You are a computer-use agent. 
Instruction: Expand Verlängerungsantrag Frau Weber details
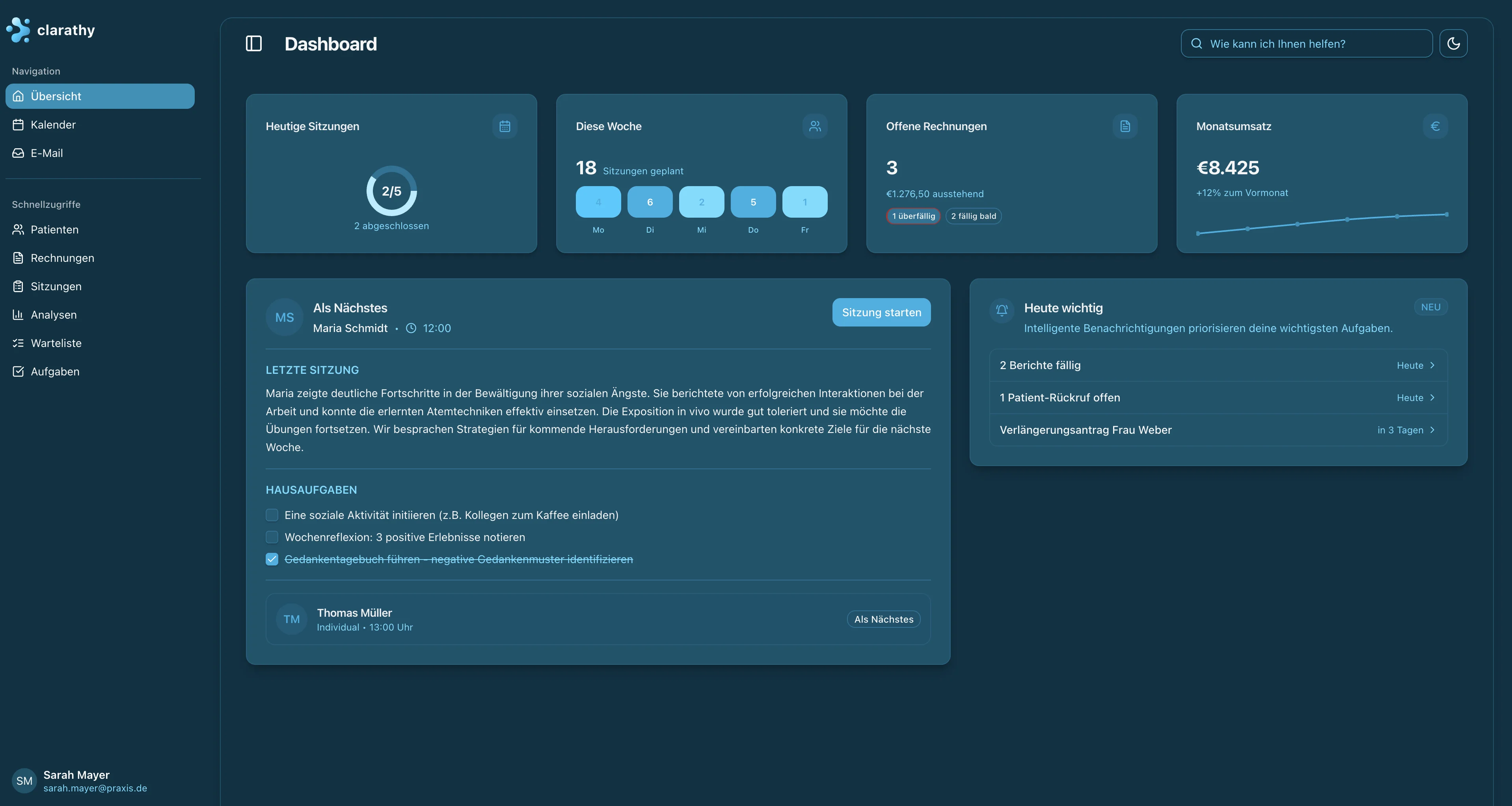1432,430
